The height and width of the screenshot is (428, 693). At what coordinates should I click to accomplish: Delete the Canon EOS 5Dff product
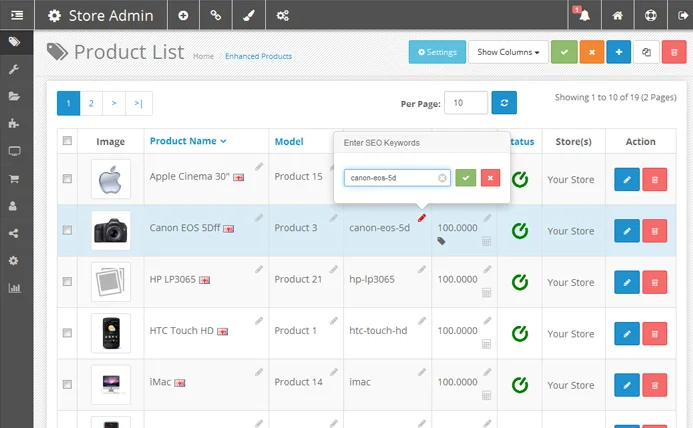click(655, 231)
